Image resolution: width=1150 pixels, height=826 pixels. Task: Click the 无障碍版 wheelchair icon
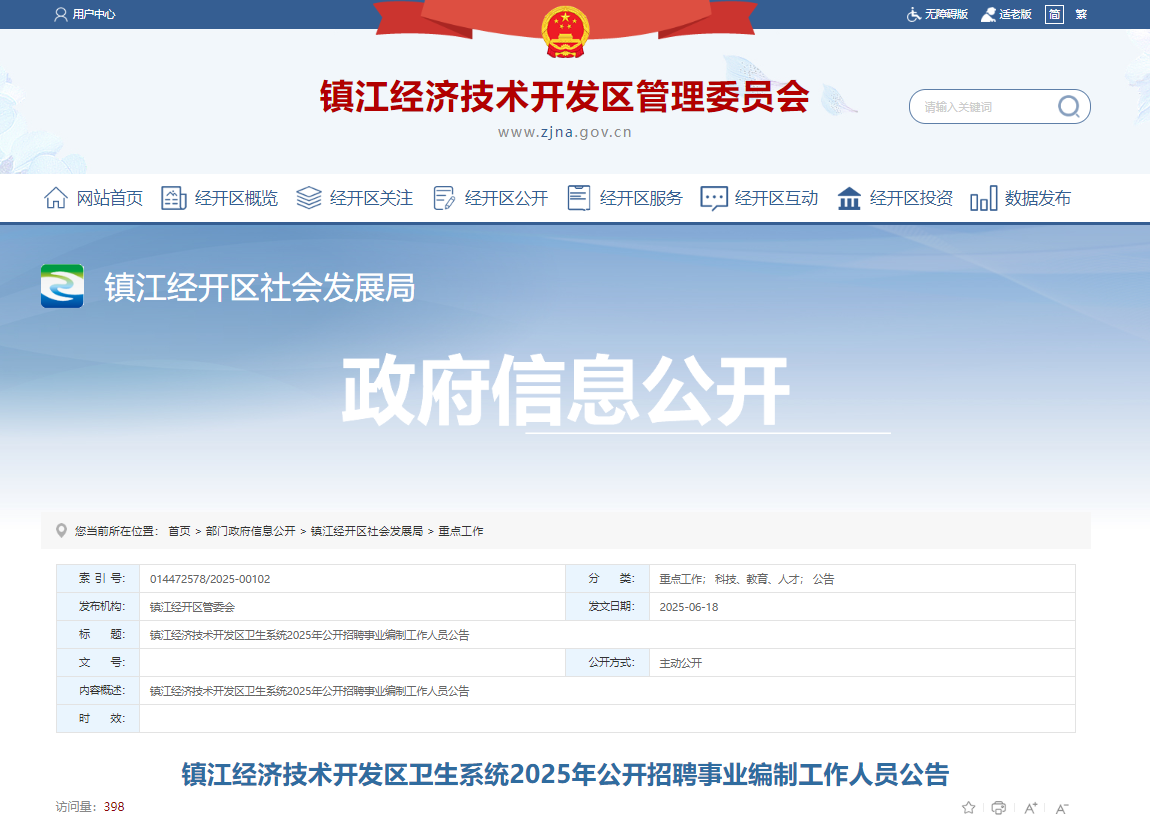(x=914, y=14)
